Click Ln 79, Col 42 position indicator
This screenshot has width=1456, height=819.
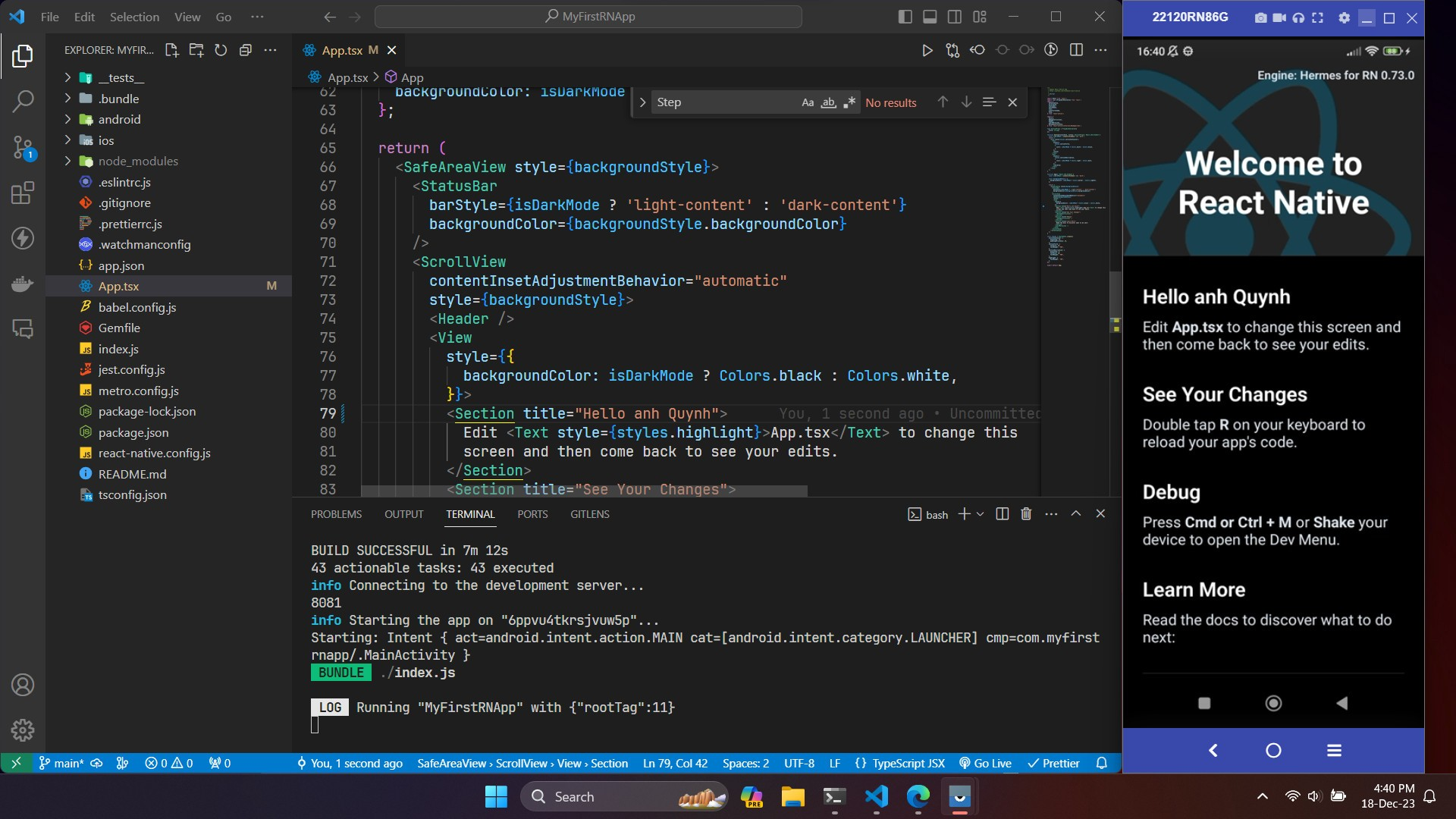(675, 764)
